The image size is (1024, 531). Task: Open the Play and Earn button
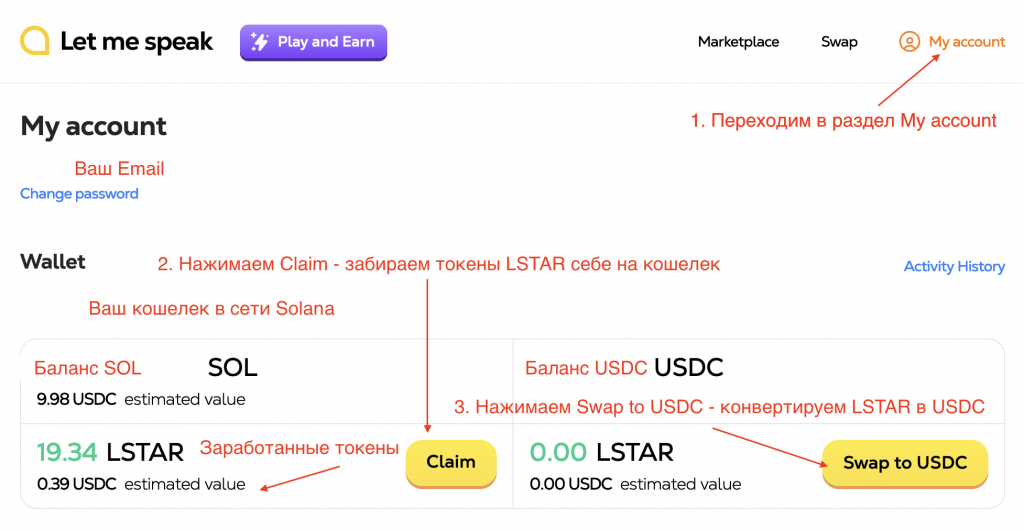coord(313,42)
